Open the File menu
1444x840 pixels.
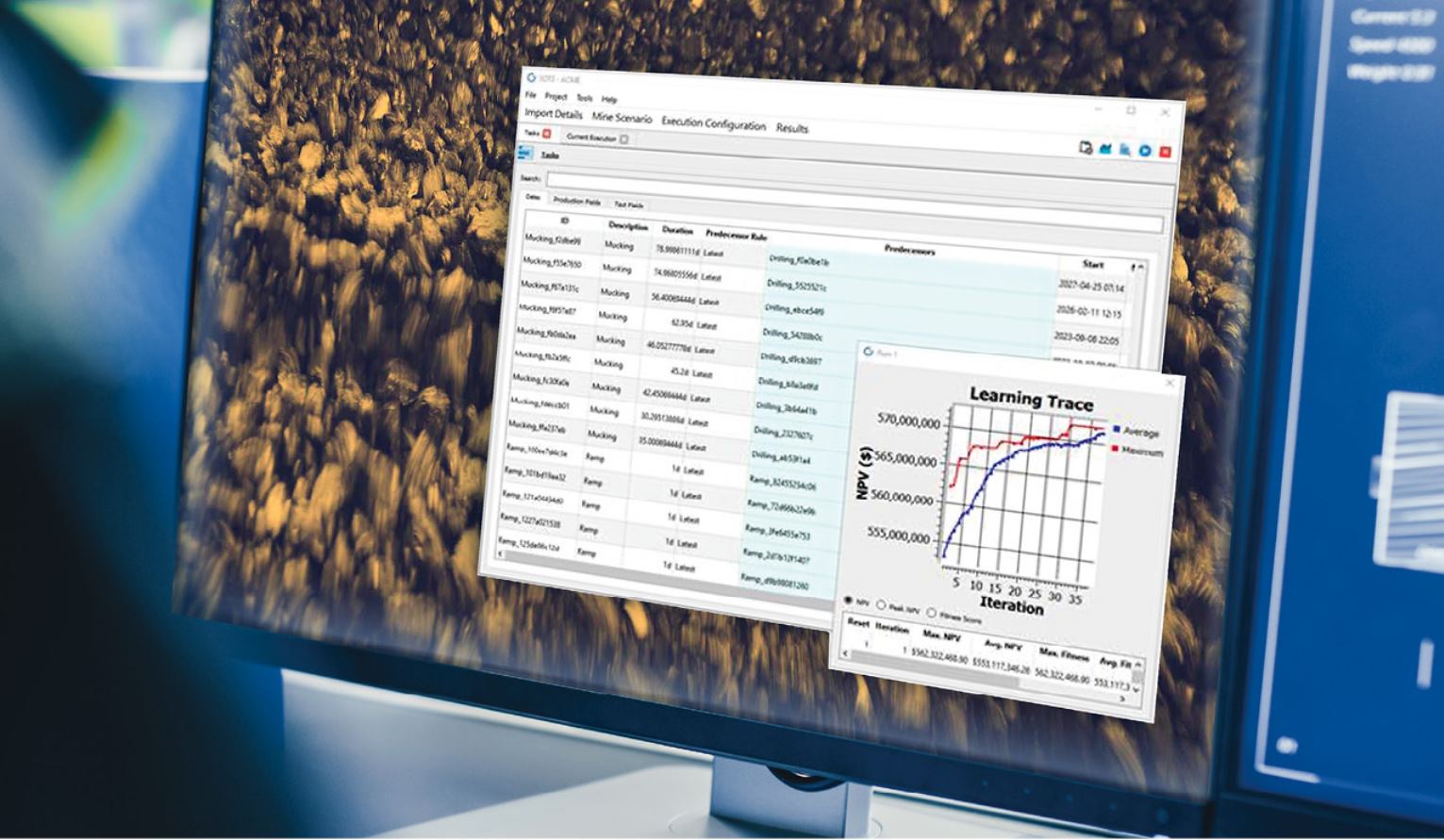530,95
